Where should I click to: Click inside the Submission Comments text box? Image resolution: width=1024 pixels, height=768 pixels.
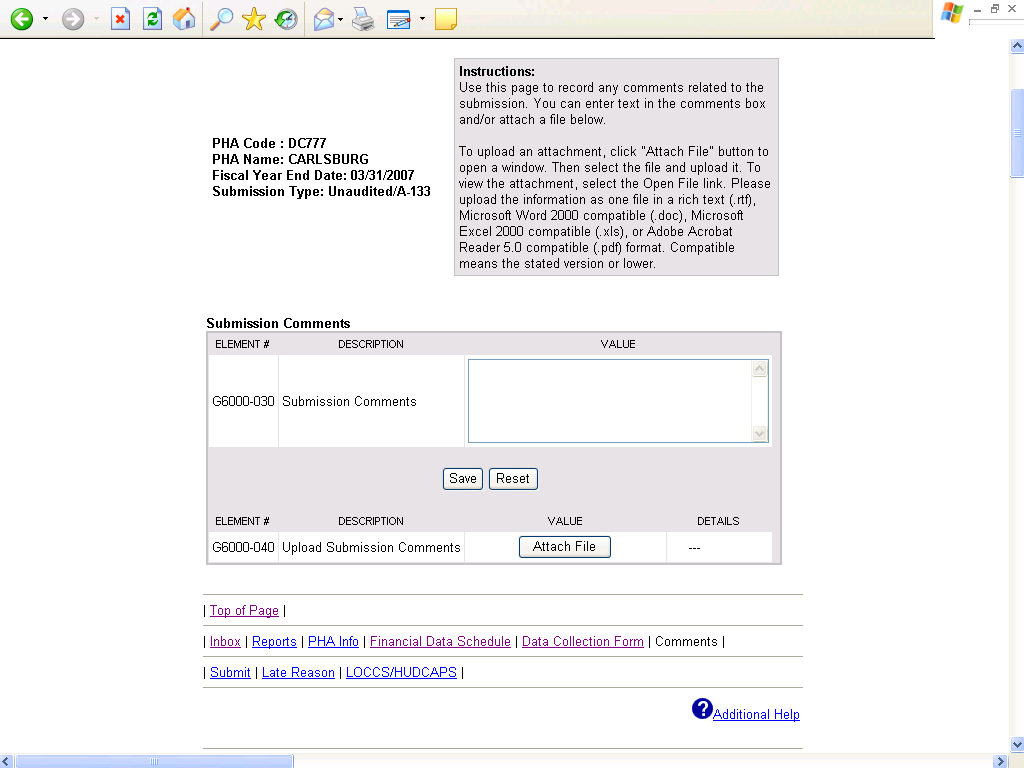pyautogui.click(x=610, y=401)
